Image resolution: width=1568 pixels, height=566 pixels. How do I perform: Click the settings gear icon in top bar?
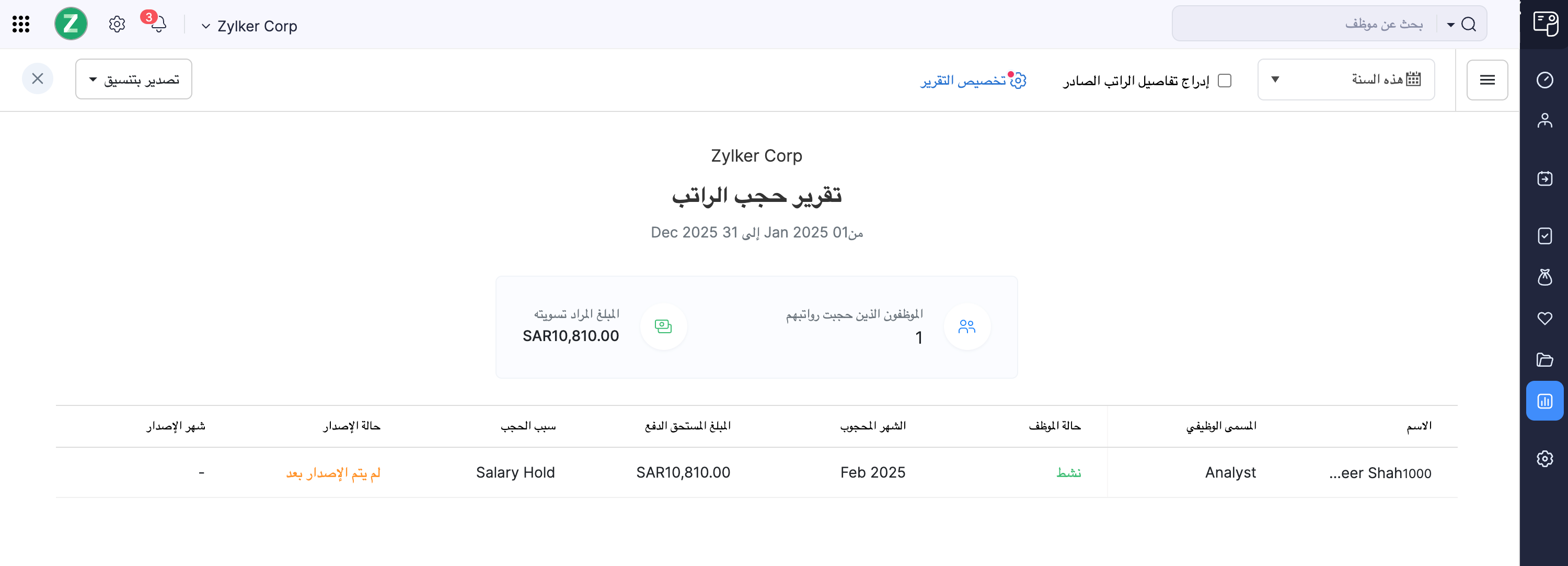117,25
